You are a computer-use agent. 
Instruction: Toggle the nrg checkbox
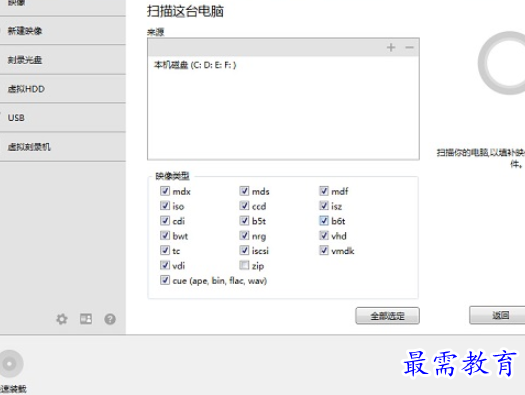click(244, 236)
